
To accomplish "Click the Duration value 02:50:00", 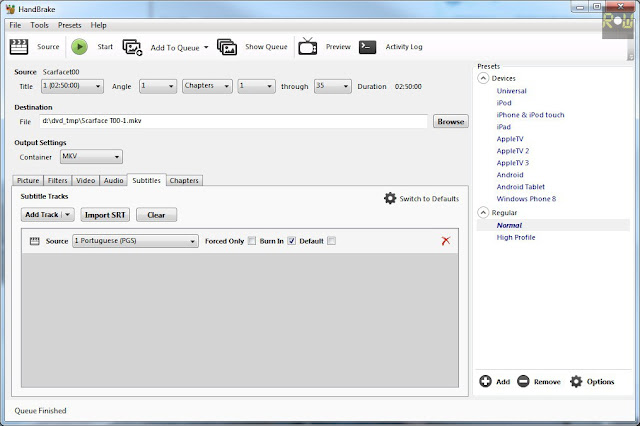I will point(408,87).
